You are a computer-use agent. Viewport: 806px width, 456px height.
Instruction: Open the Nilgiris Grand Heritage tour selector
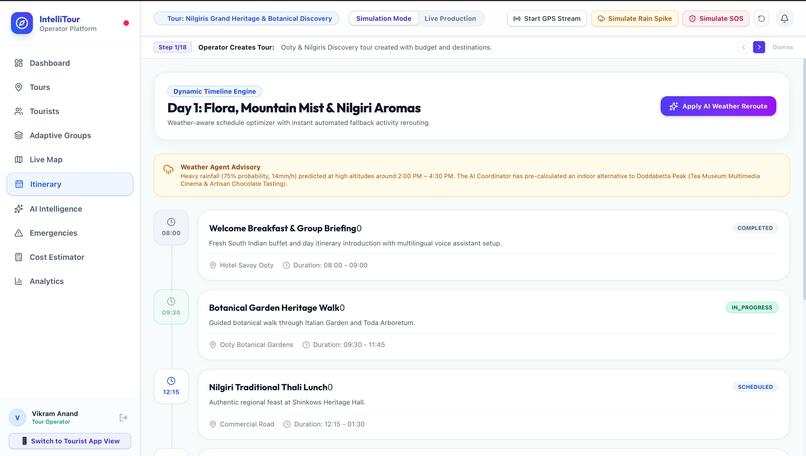coord(246,19)
